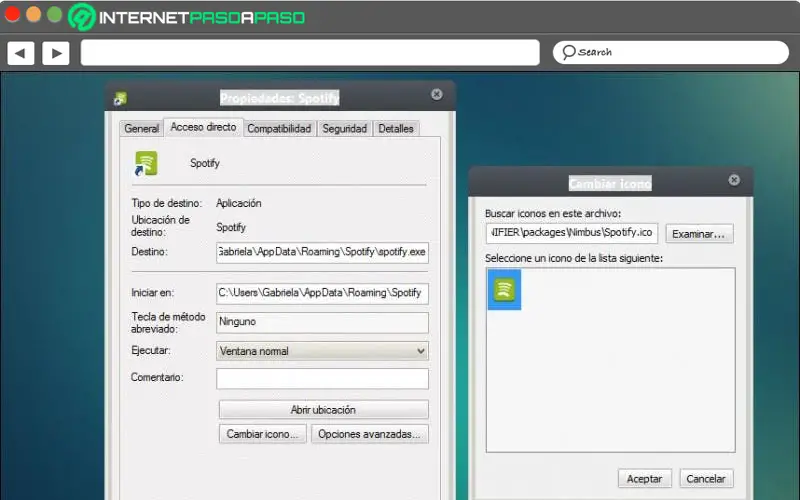The width and height of the screenshot is (800, 500).
Task: Click Cancelar in Cambiar icono dialog
Action: 706,479
